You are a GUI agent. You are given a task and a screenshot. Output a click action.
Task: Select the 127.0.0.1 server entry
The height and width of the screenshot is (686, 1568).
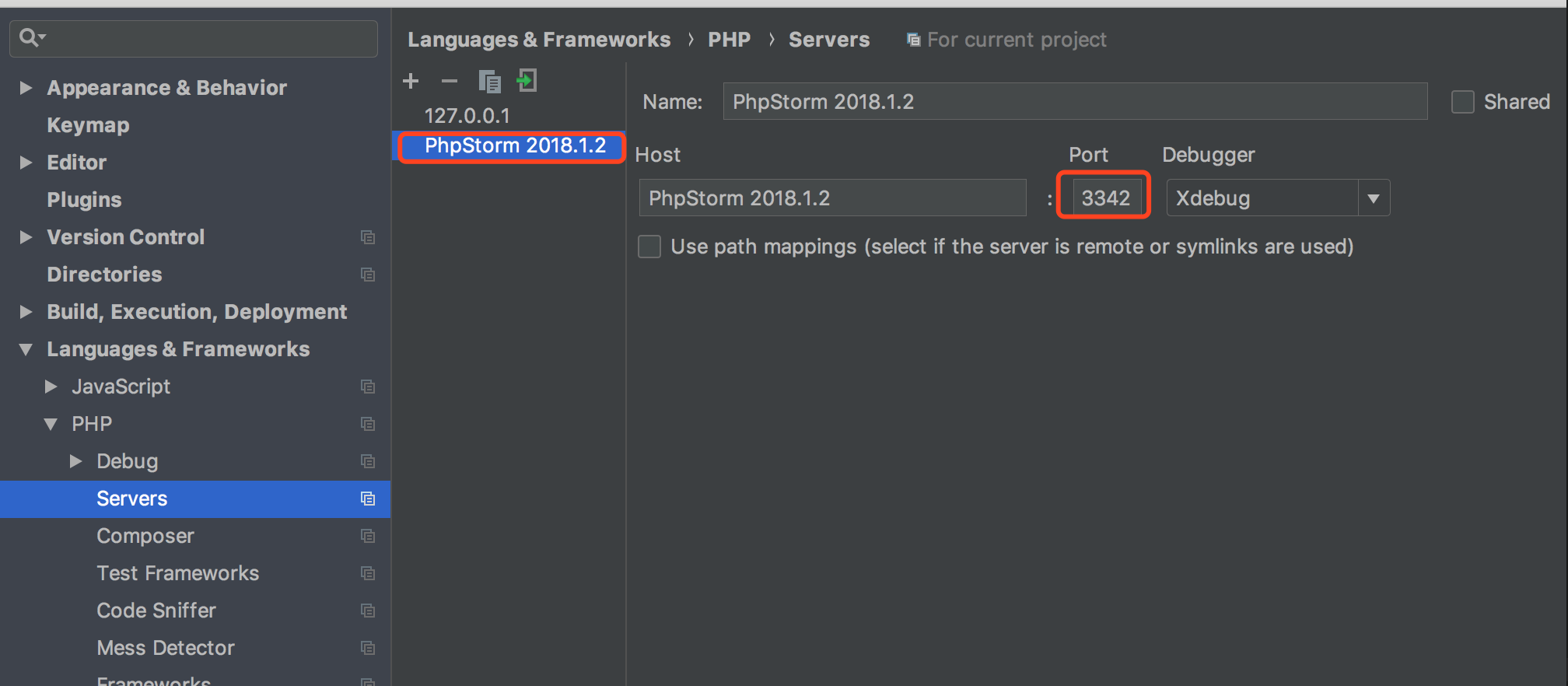click(467, 116)
